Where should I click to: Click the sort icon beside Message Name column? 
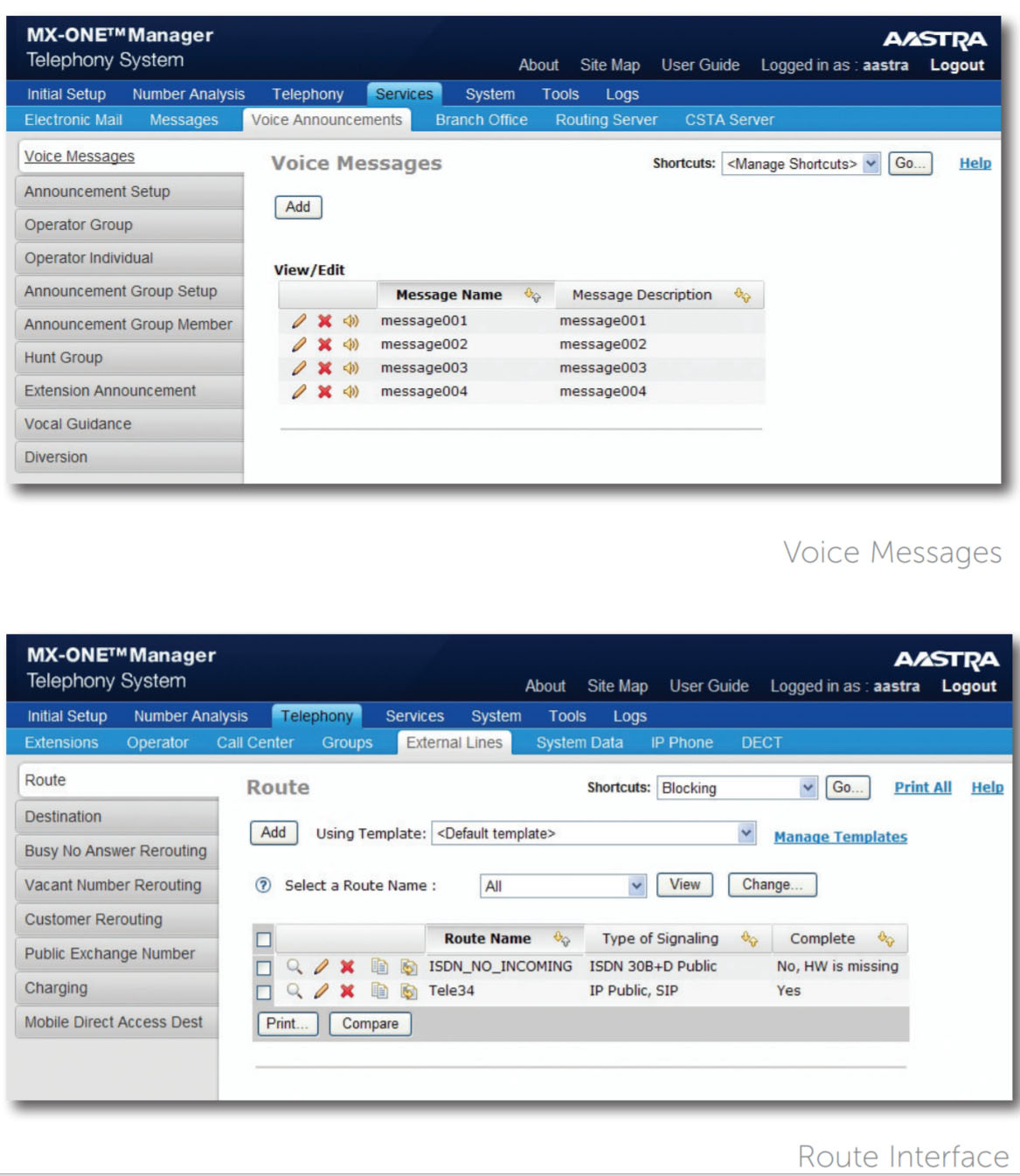(x=532, y=296)
